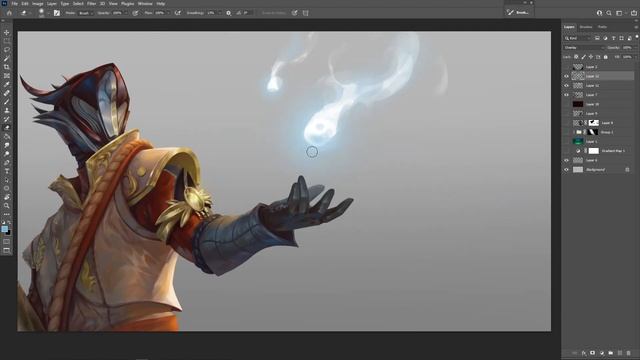The width and height of the screenshot is (640, 360).
Task: Open the Edit Toolbar ellipsis button
Action: click(7, 214)
